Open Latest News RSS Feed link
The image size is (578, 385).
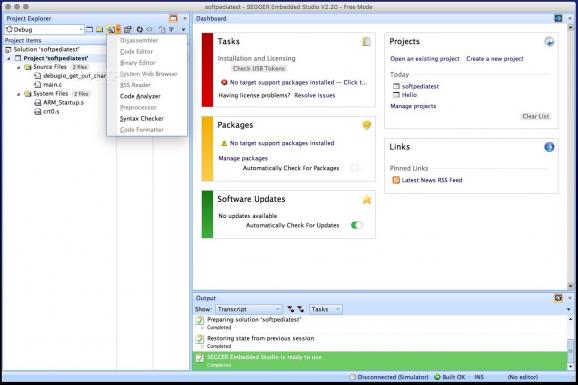click(432, 180)
